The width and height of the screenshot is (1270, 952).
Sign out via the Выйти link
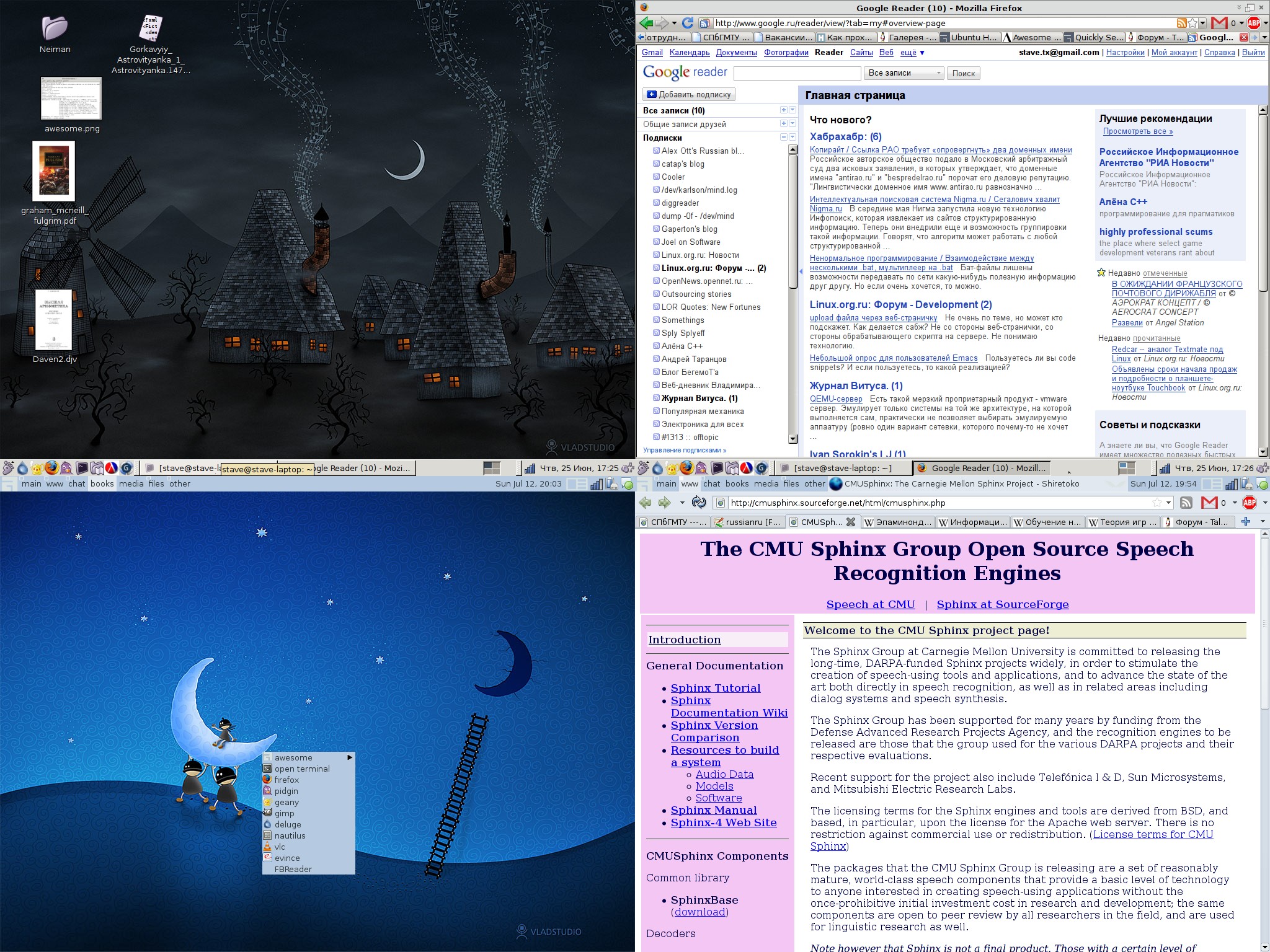pyautogui.click(x=1253, y=53)
